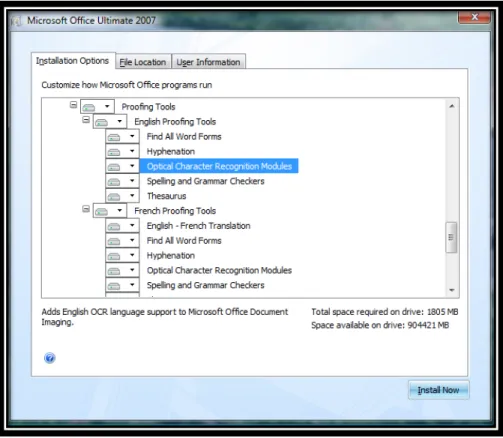Open the drive icon dropdown beside French Spelling and Grammar Checkers
Screen dimensions: 503x438
122,285
